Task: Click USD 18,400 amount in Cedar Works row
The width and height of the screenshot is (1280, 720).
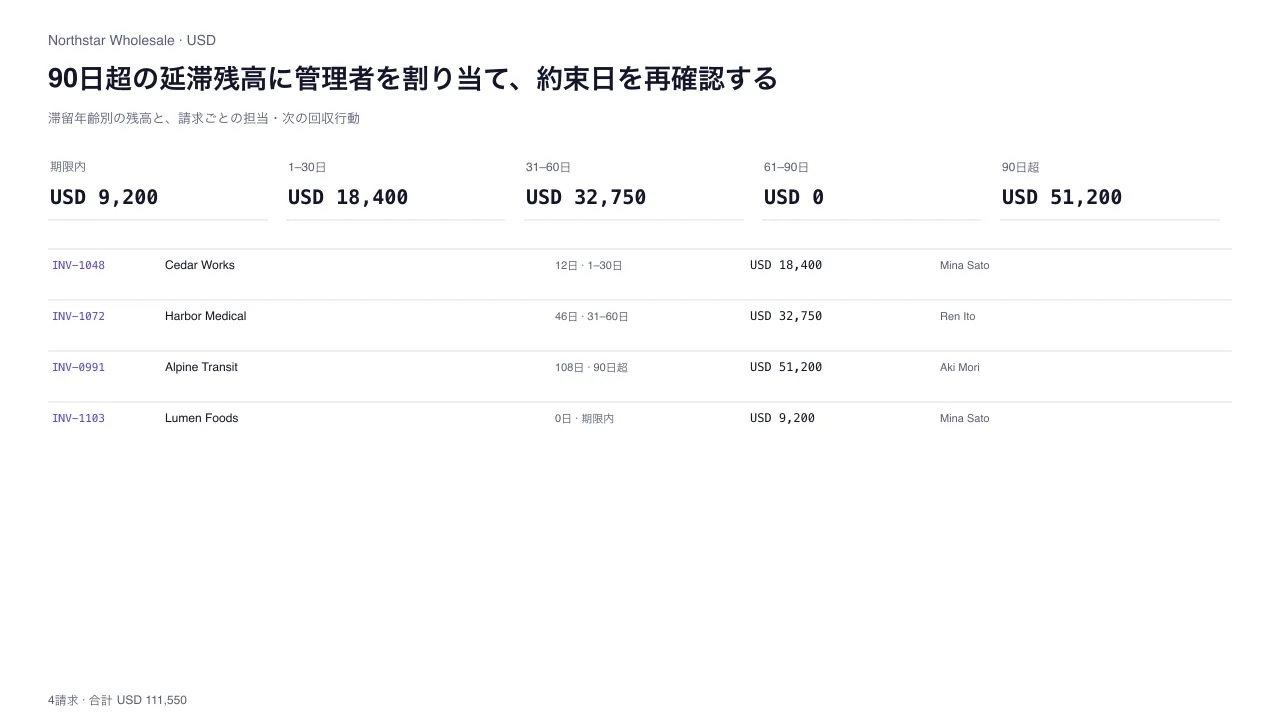Action: coord(786,265)
